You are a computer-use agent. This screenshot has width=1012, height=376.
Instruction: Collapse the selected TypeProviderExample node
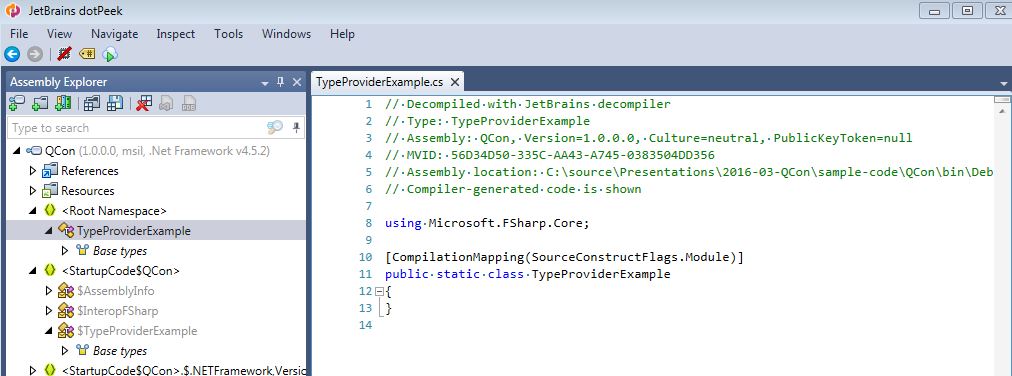[48, 230]
